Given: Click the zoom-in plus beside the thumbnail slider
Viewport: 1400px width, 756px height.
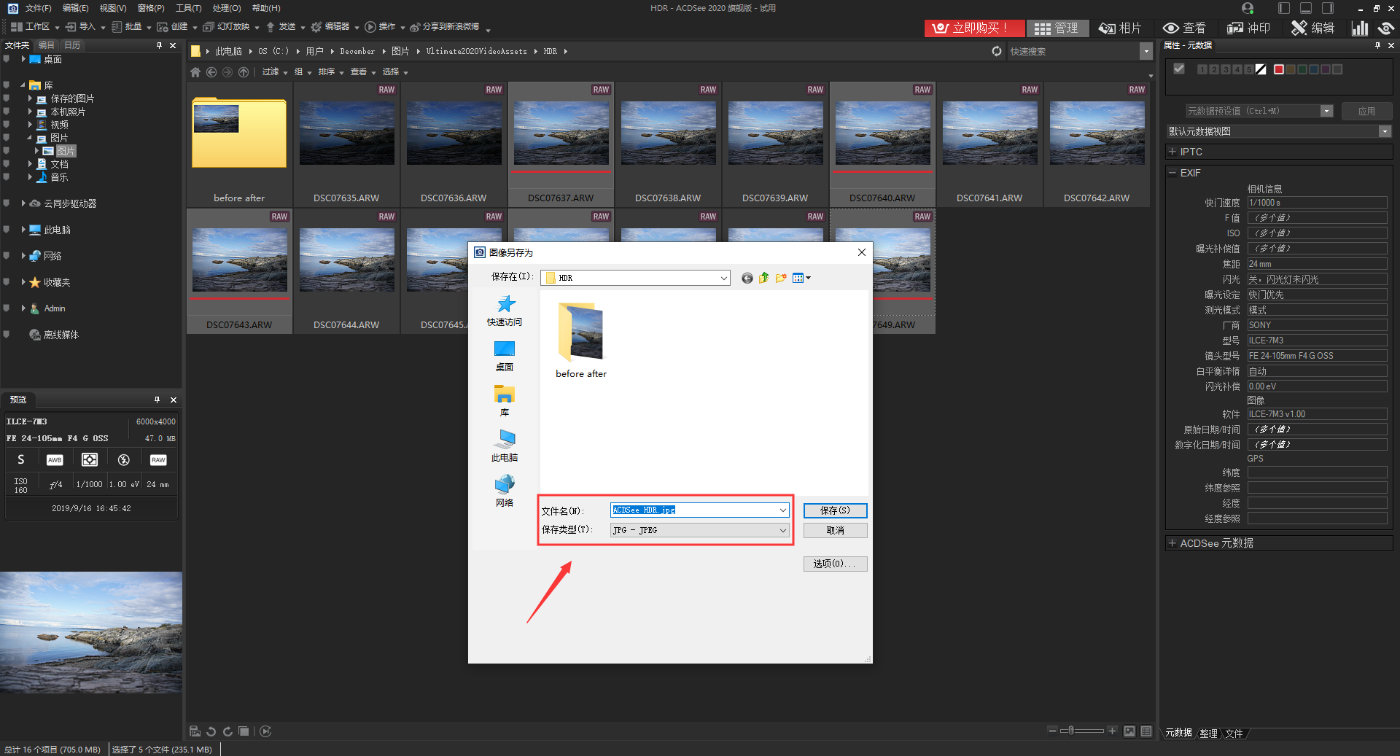Looking at the screenshot, I should click(1112, 731).
